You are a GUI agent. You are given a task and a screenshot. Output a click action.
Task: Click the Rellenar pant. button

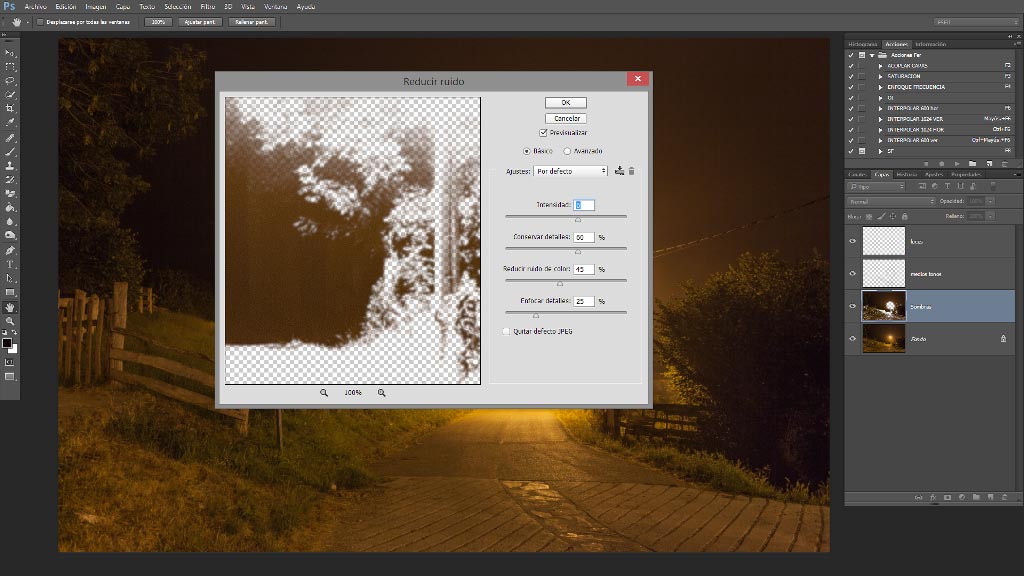[251, 22]
